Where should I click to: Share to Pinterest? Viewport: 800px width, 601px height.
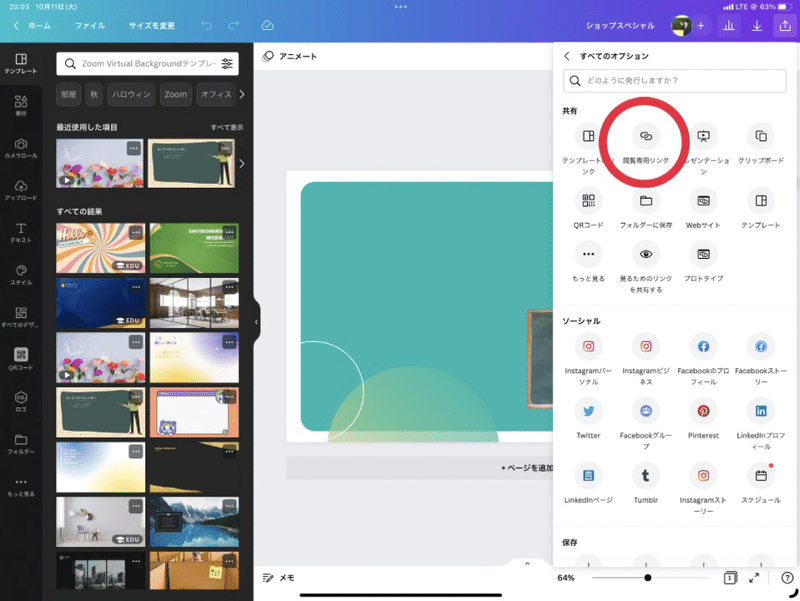(703, 419)
